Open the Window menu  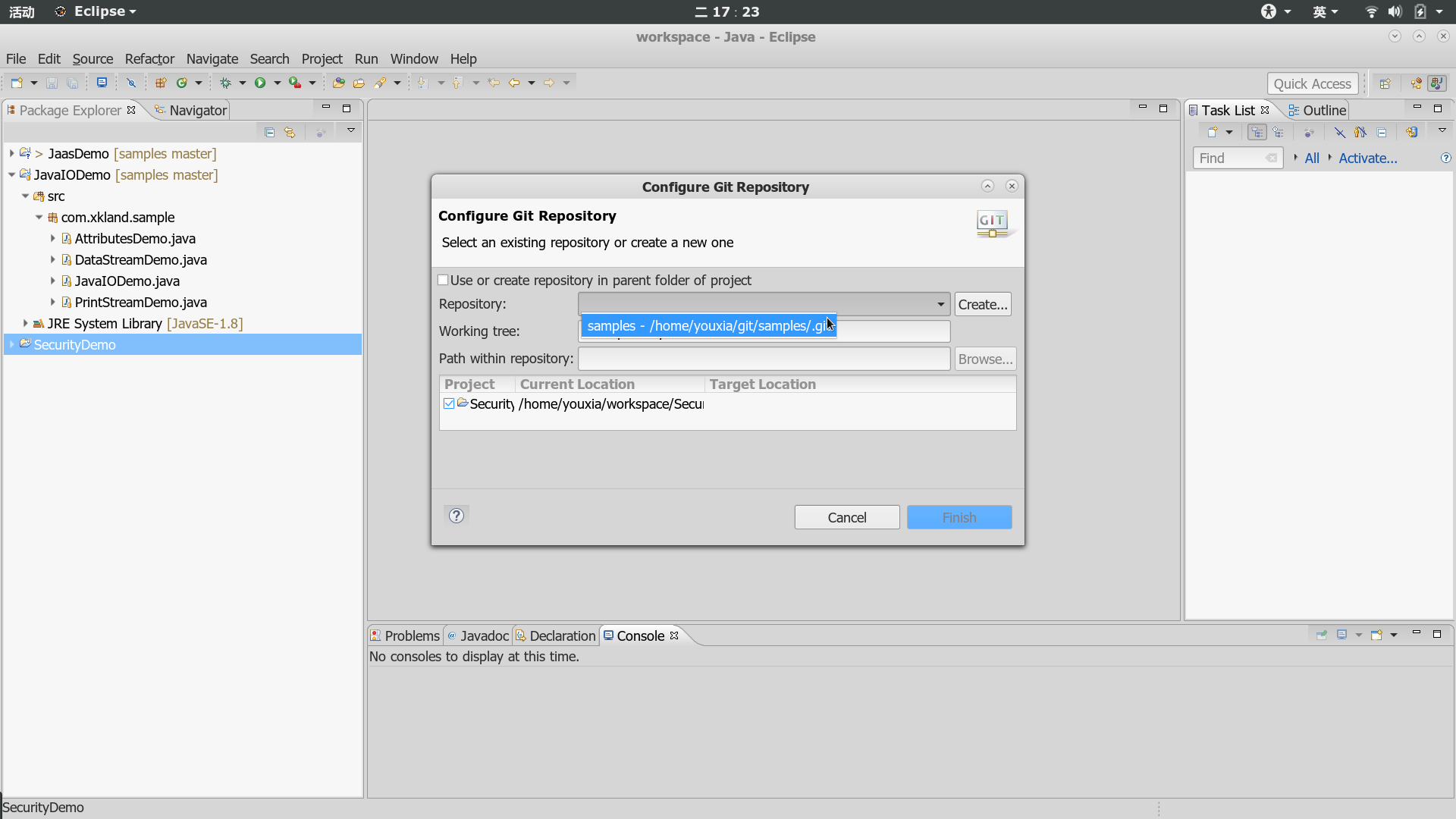[414, 58]
